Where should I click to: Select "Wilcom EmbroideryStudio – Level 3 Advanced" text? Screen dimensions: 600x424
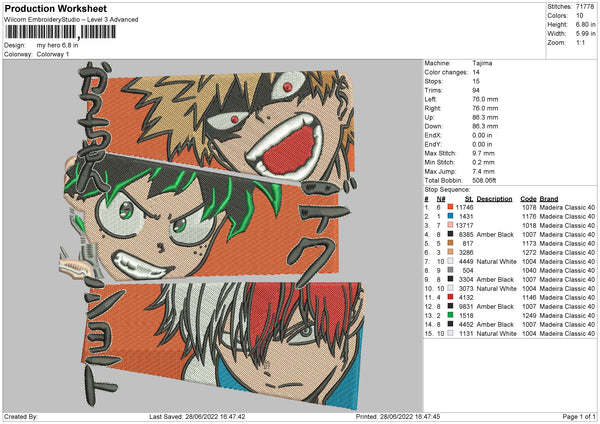click(x=71, y=20)
